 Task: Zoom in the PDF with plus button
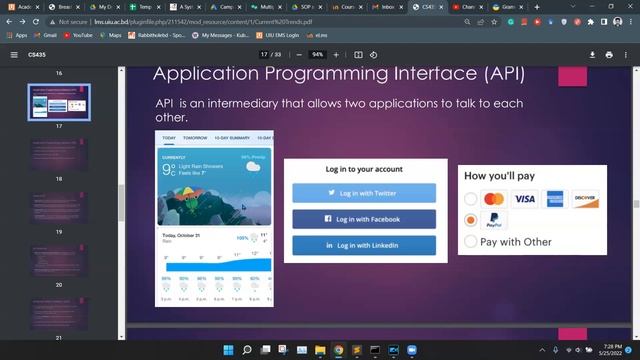click(x=336, y=55)
